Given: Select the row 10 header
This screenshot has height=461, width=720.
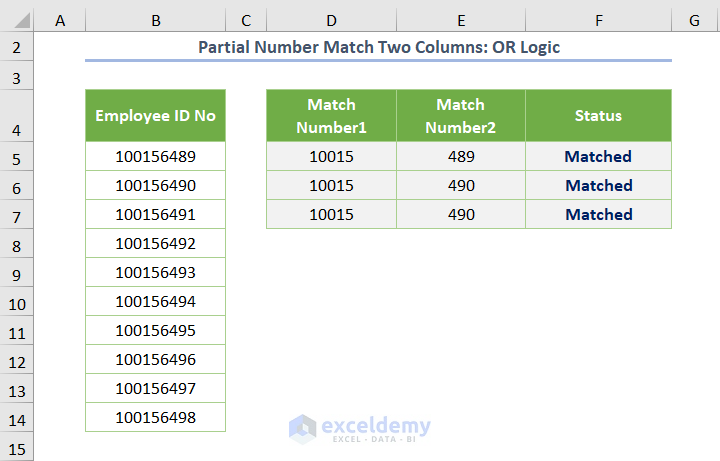Looking at the screenshot, I should tap(18, 302).
